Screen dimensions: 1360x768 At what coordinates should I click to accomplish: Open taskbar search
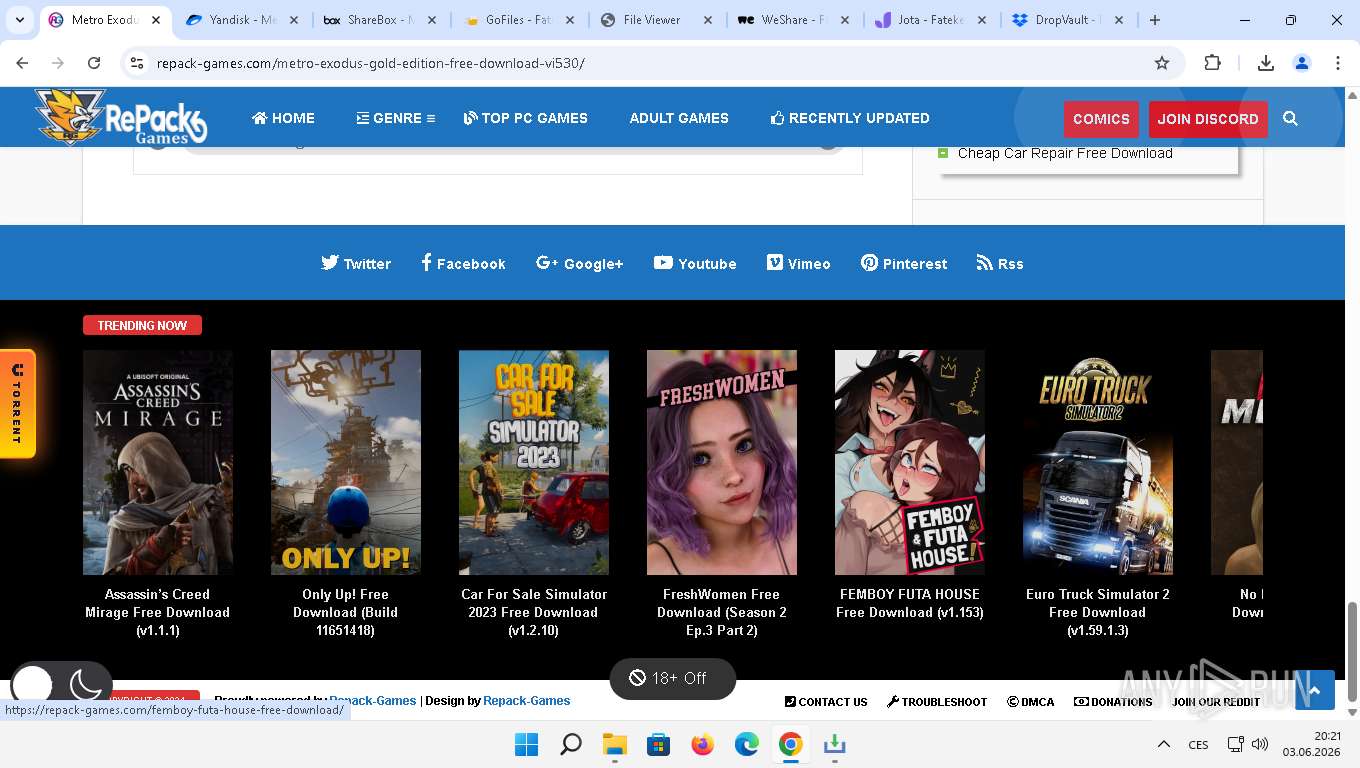(571, 745)
